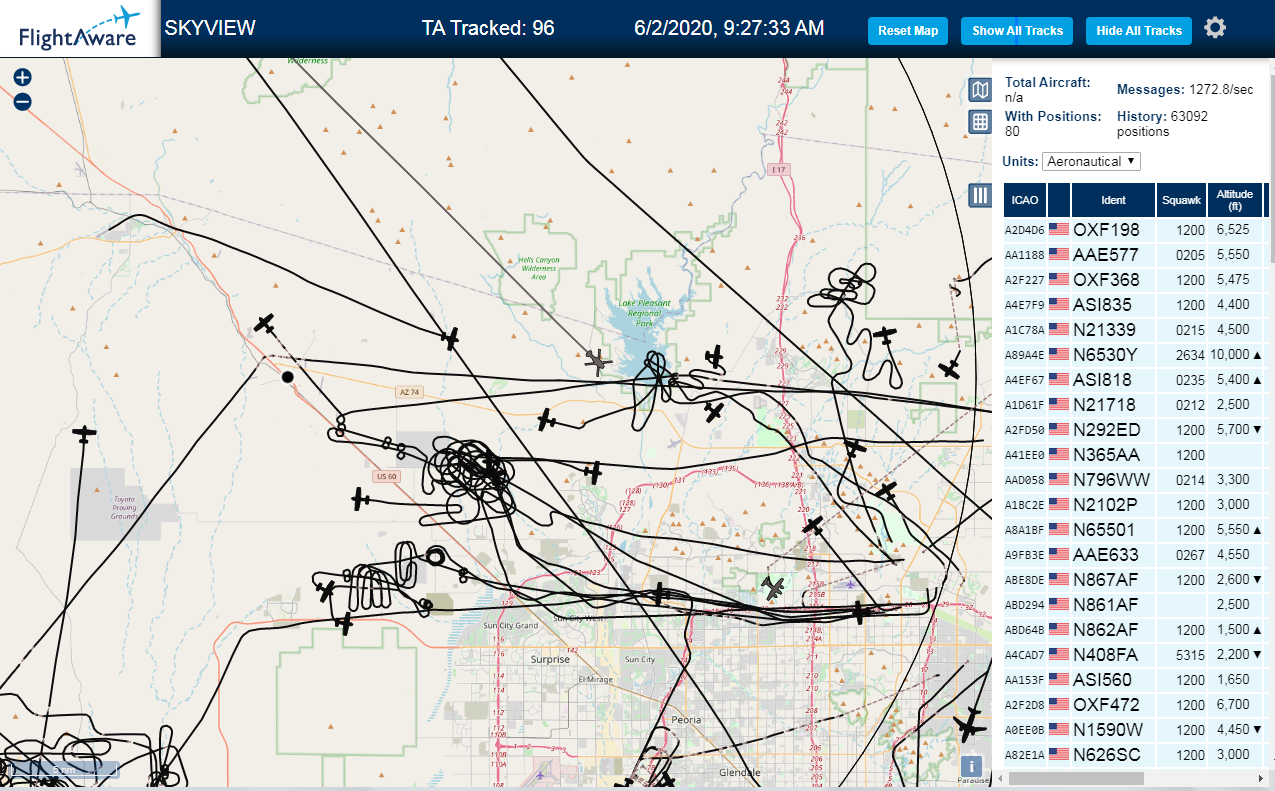This screenshot has height=791, width=1275.
Task: Click the US flag in the OXF198 row
Action: [1059, 230]
